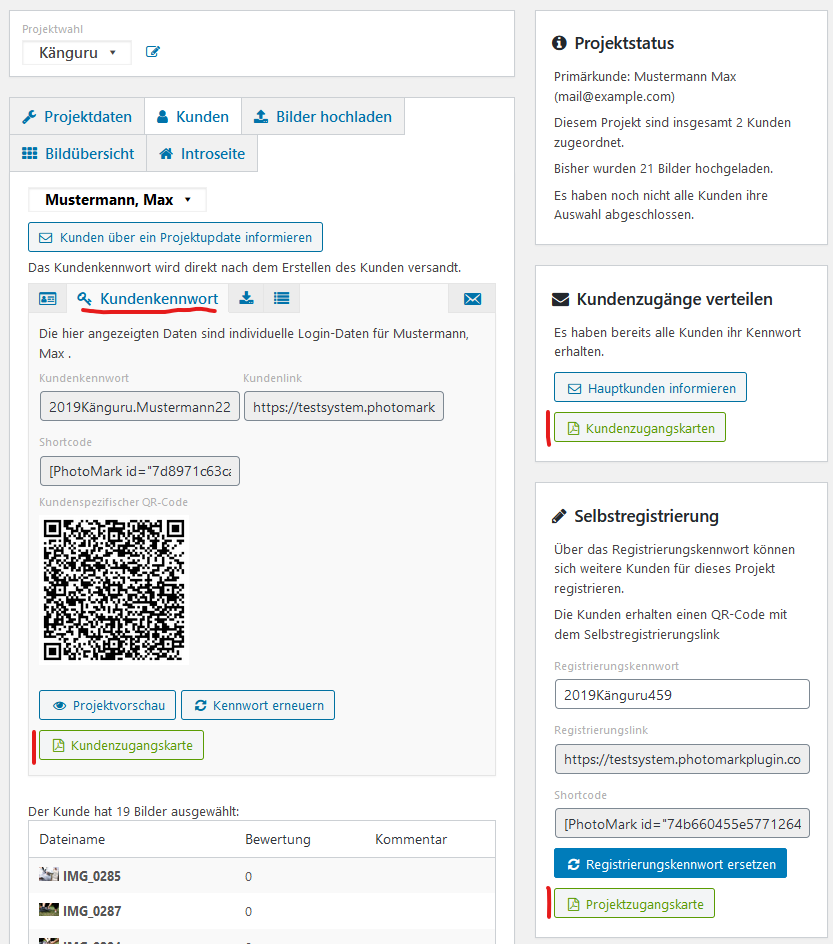Click the Hauptkunden informieren button

650,388
